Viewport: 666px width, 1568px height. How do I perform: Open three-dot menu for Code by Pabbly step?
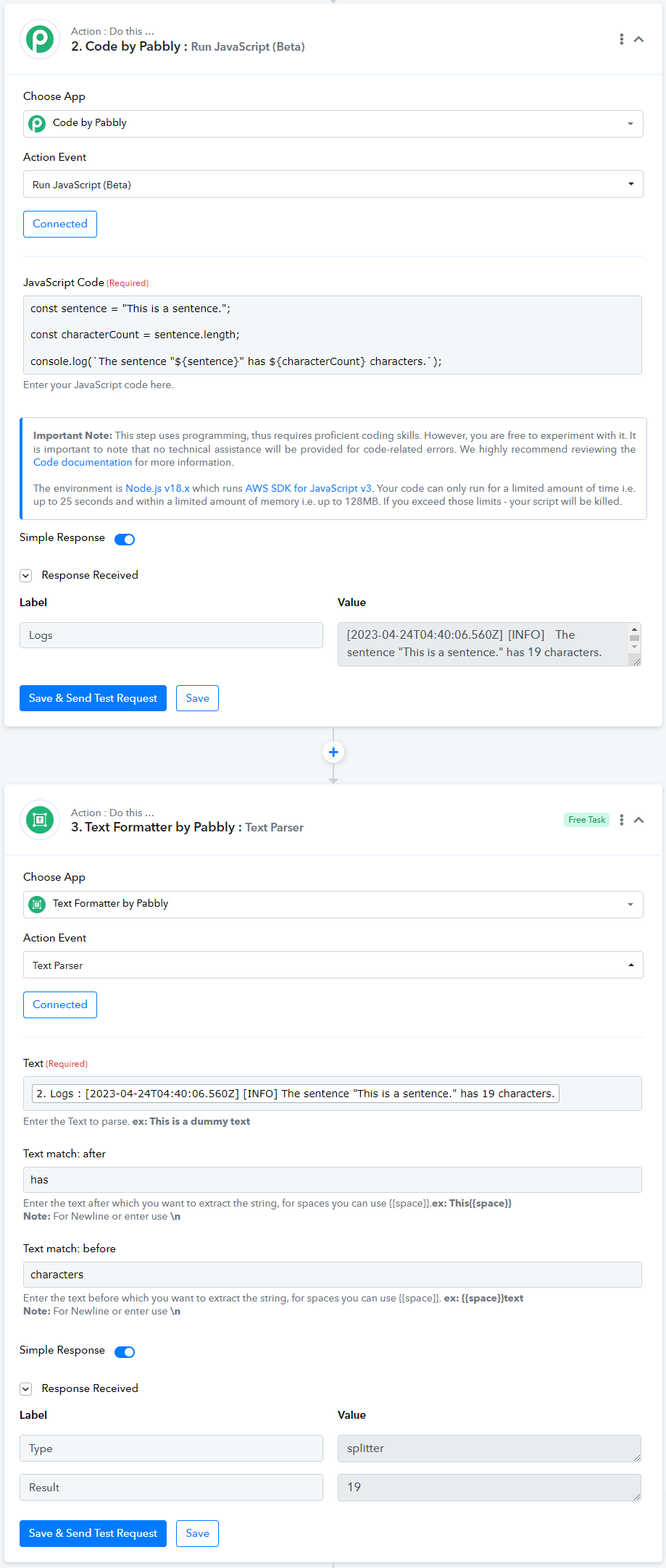pos(621,39)
